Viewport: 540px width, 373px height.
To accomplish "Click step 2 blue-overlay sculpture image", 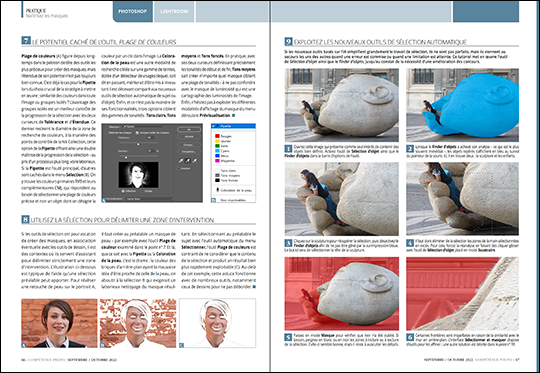I will pyautogui.click(x=463, y=105).
